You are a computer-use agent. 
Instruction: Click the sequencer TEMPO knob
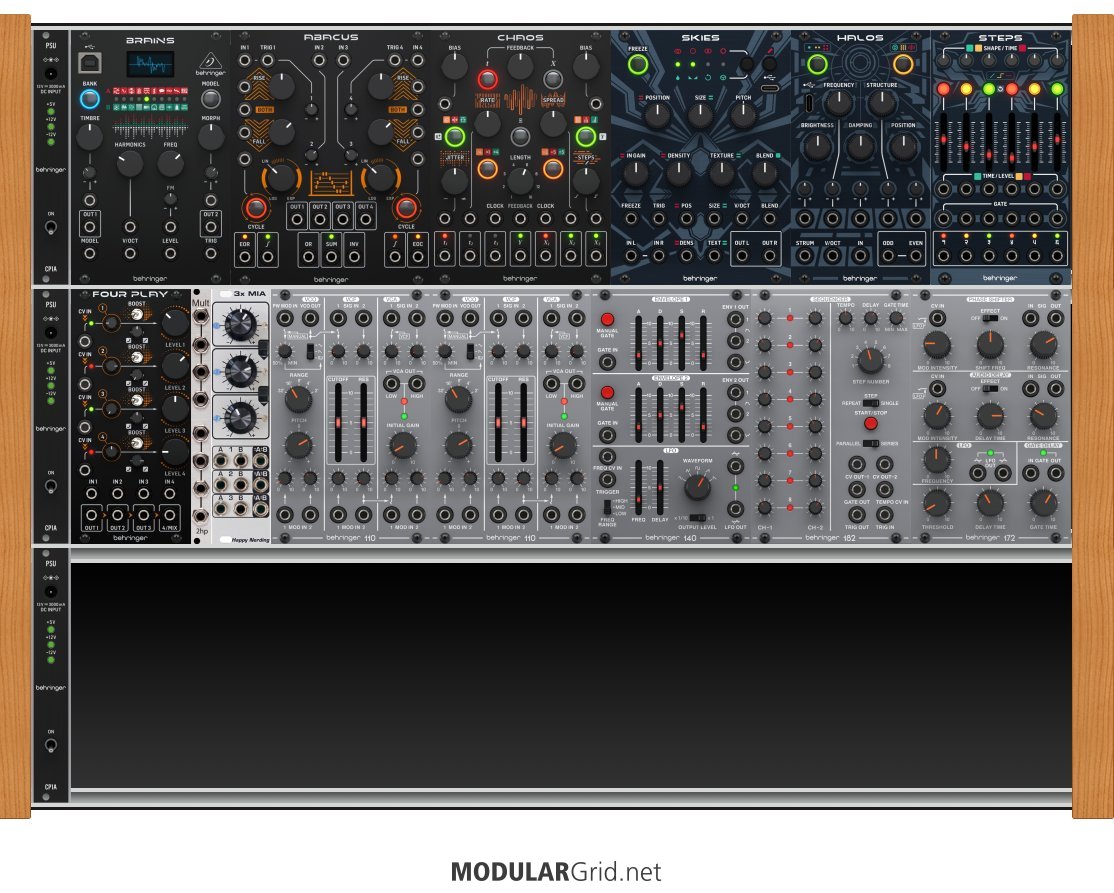[x=845, y=318]
